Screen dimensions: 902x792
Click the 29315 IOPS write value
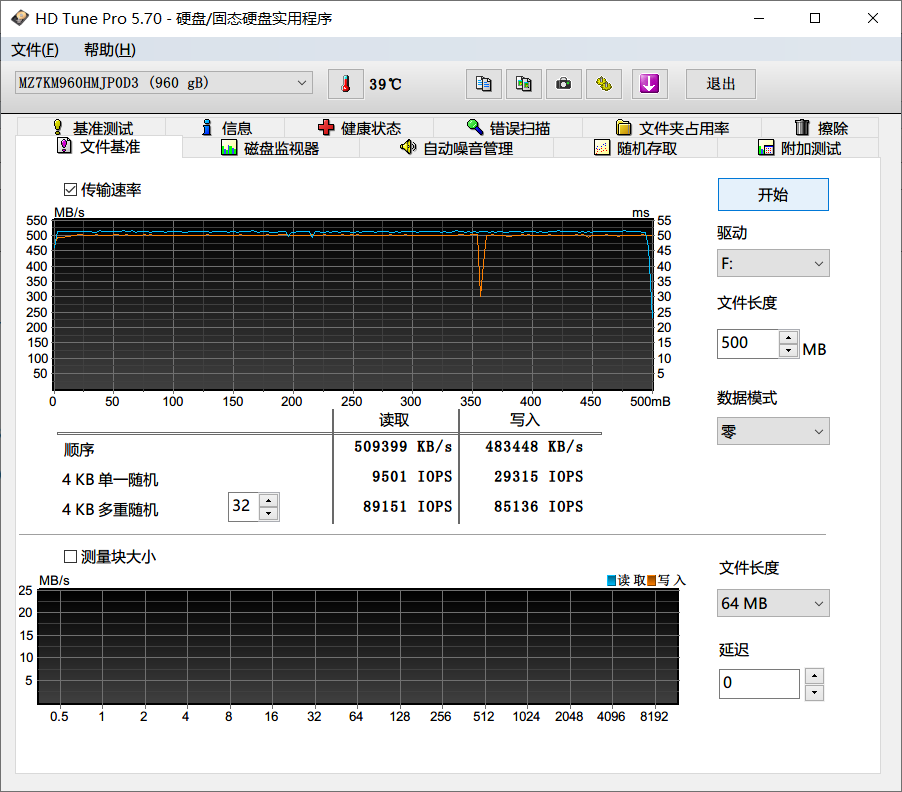[538, 477]
